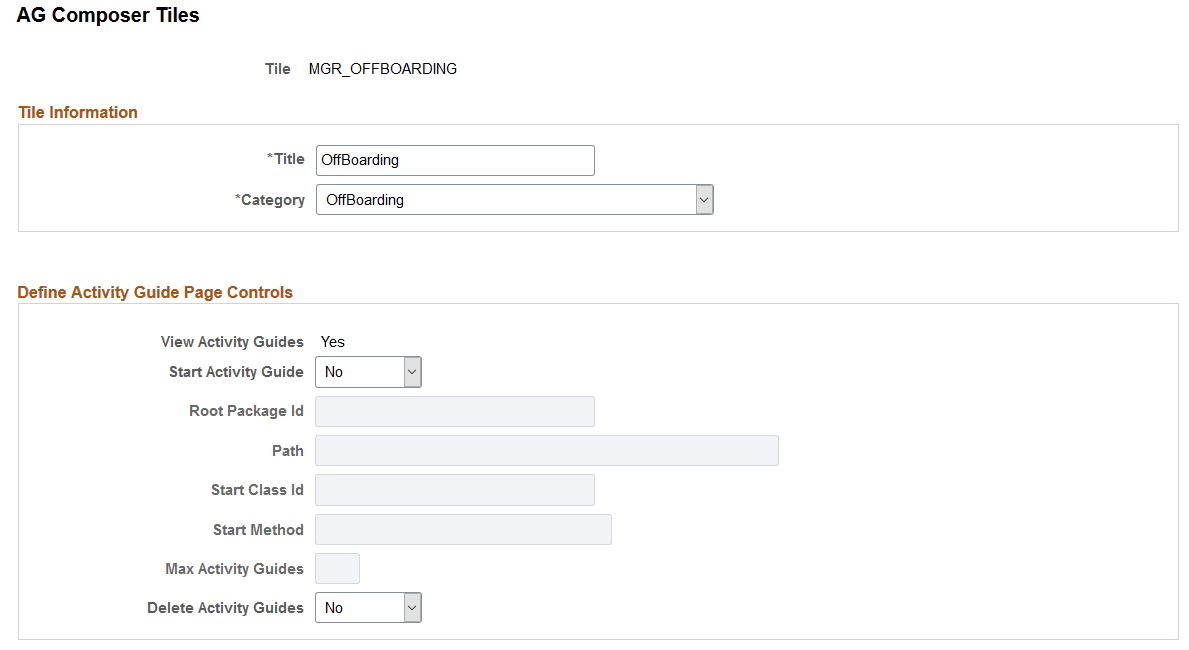Expand the Start Activity Guide dropdown
This screenshot has width=1189, height=650.
pos(368,372)
